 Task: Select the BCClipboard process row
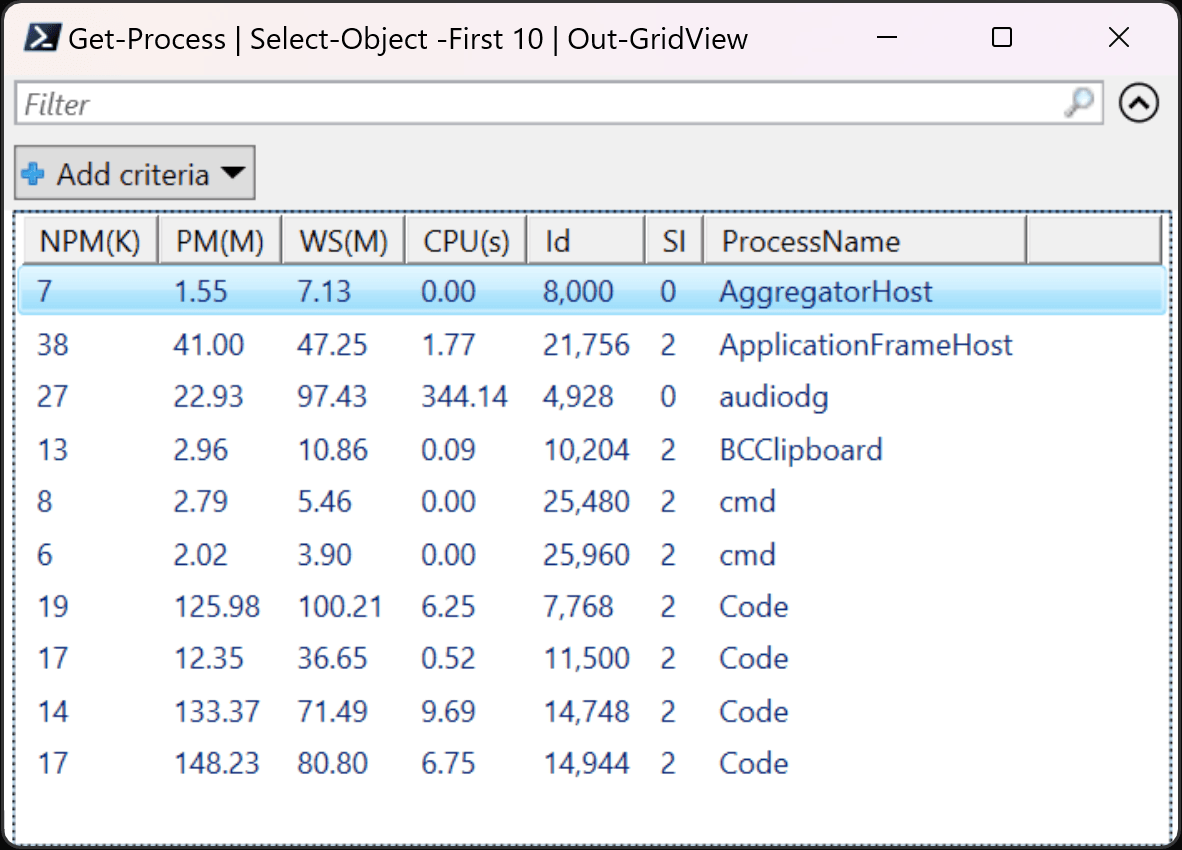click(x=593, y=449)
